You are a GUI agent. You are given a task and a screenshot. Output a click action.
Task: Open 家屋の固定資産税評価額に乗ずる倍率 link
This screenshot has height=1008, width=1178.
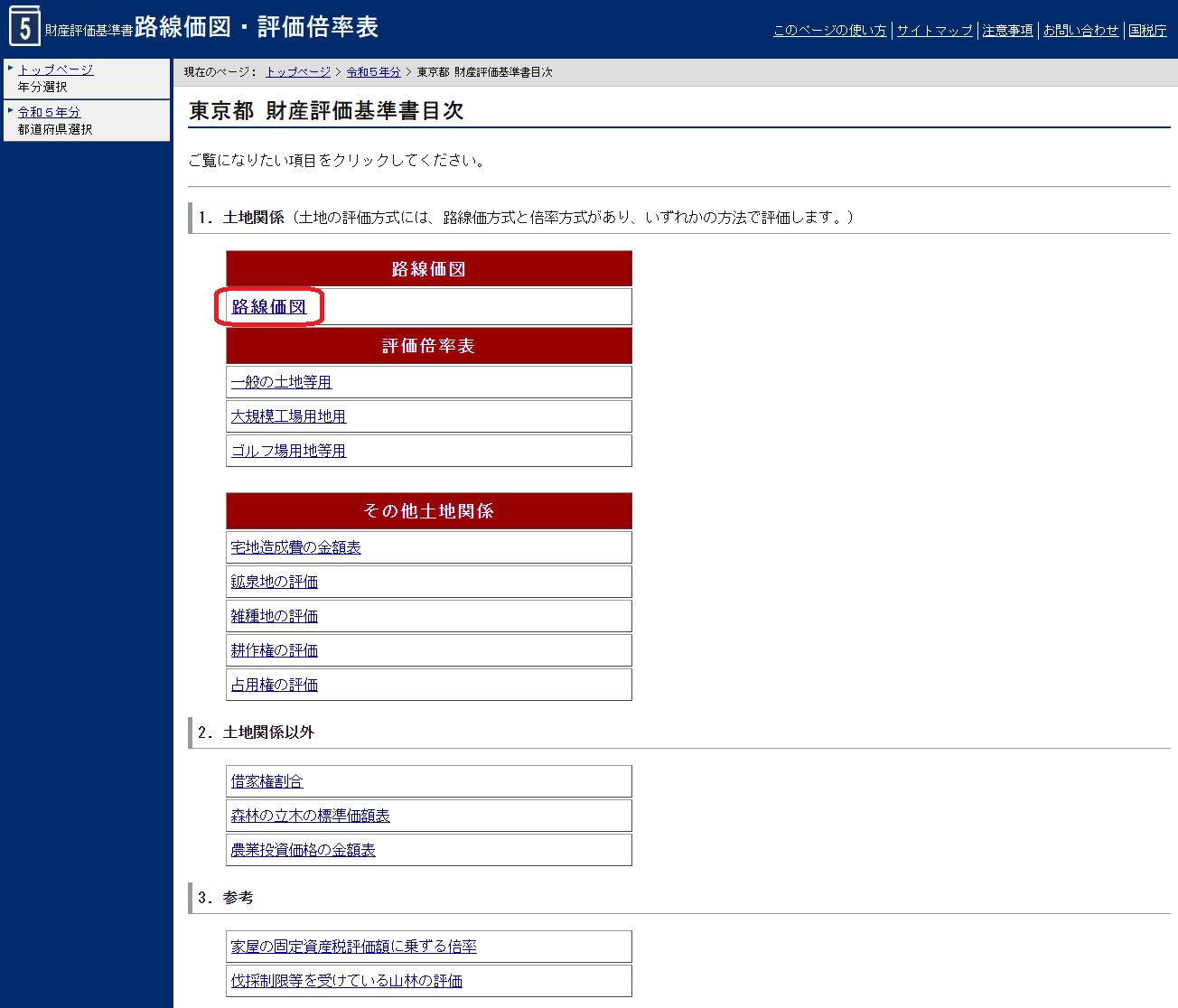coord(353,947)
